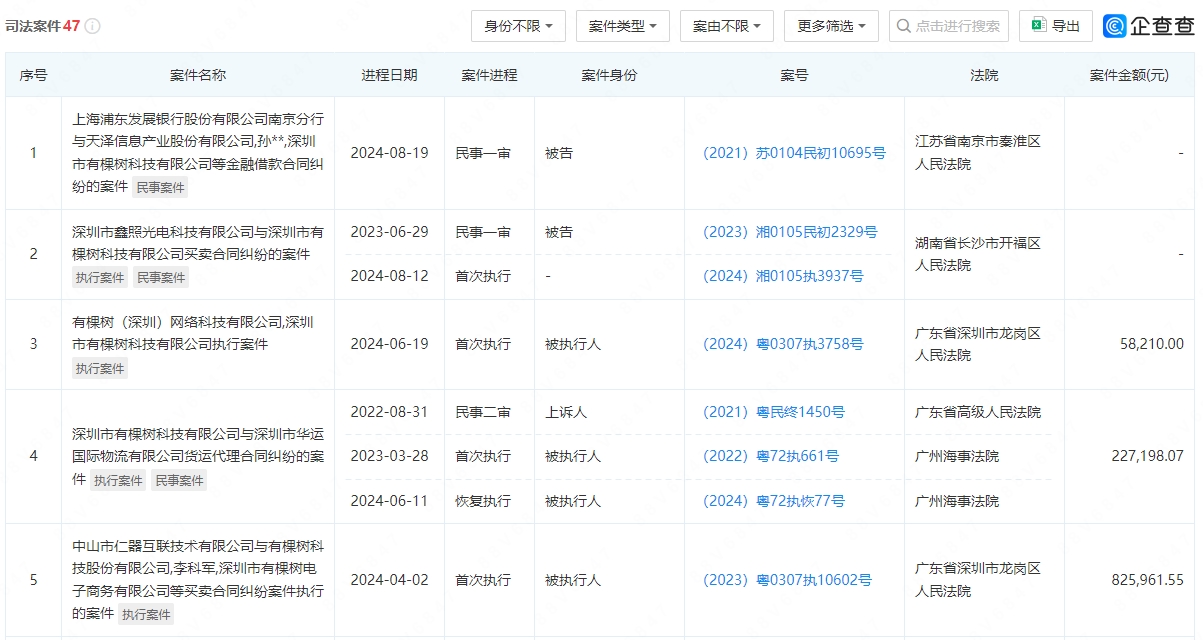Image resolution: width=1203 pixels, height=640 pixels.
Task: Click the date 2022-08-31
Action: coord(389,412)
